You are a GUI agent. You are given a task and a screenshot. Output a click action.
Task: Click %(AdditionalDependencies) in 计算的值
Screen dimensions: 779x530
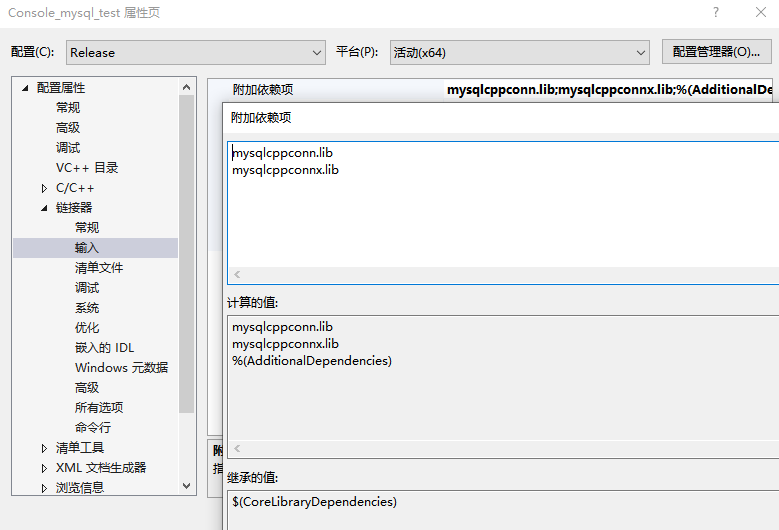pyautogui.click(x=312, y=361)
